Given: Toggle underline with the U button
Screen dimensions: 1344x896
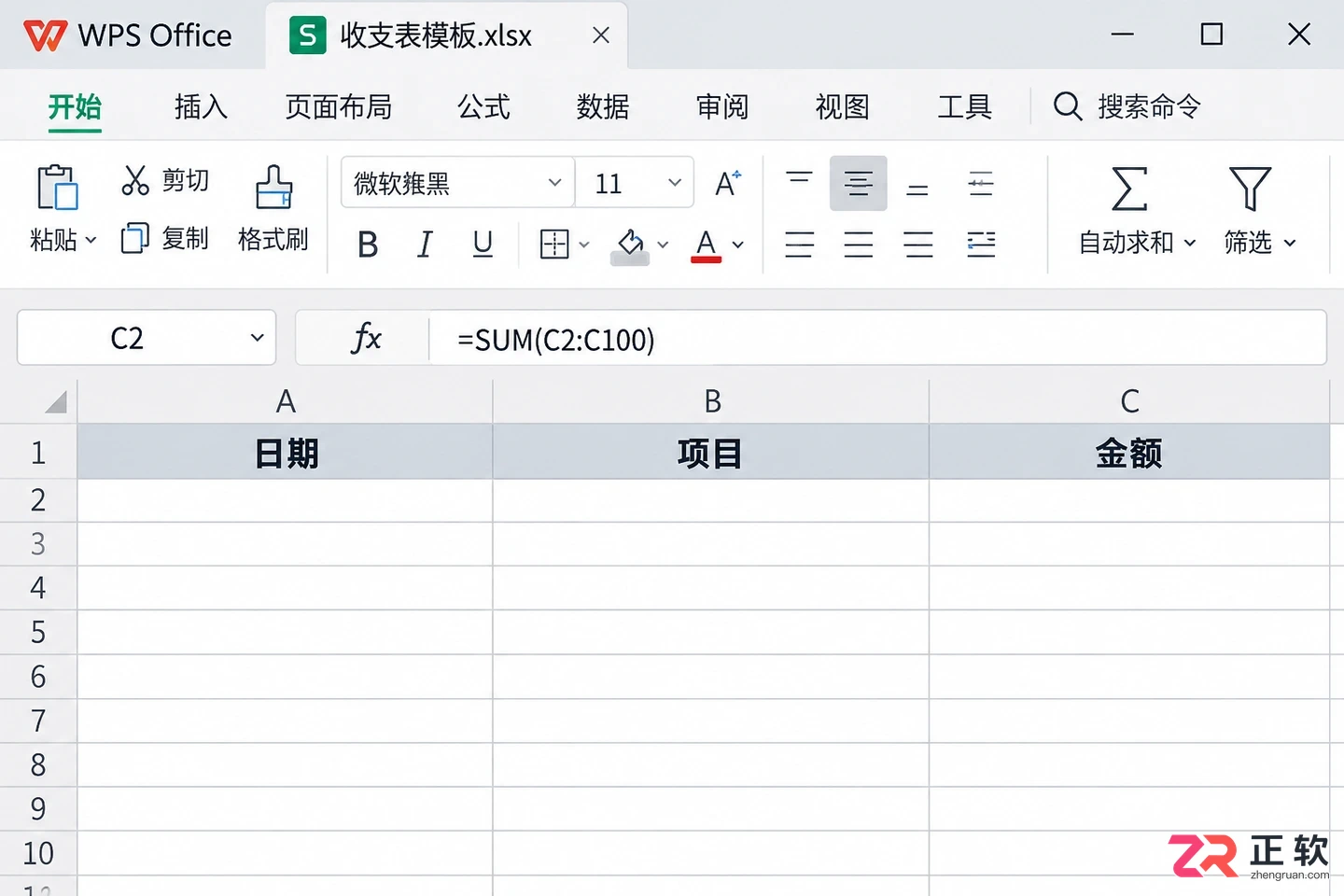Looking at the screenshot, I should [x=483, y=245].
